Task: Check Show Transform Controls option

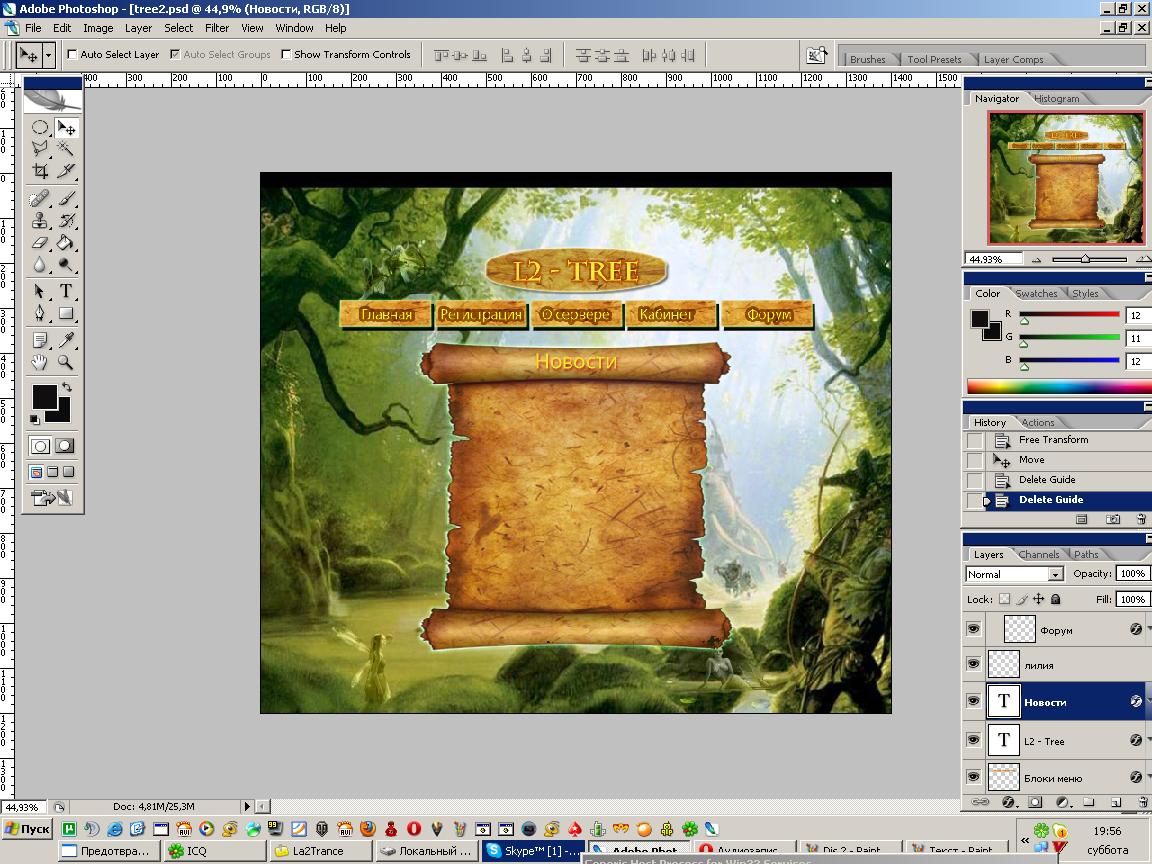Action: coord(287,55)
